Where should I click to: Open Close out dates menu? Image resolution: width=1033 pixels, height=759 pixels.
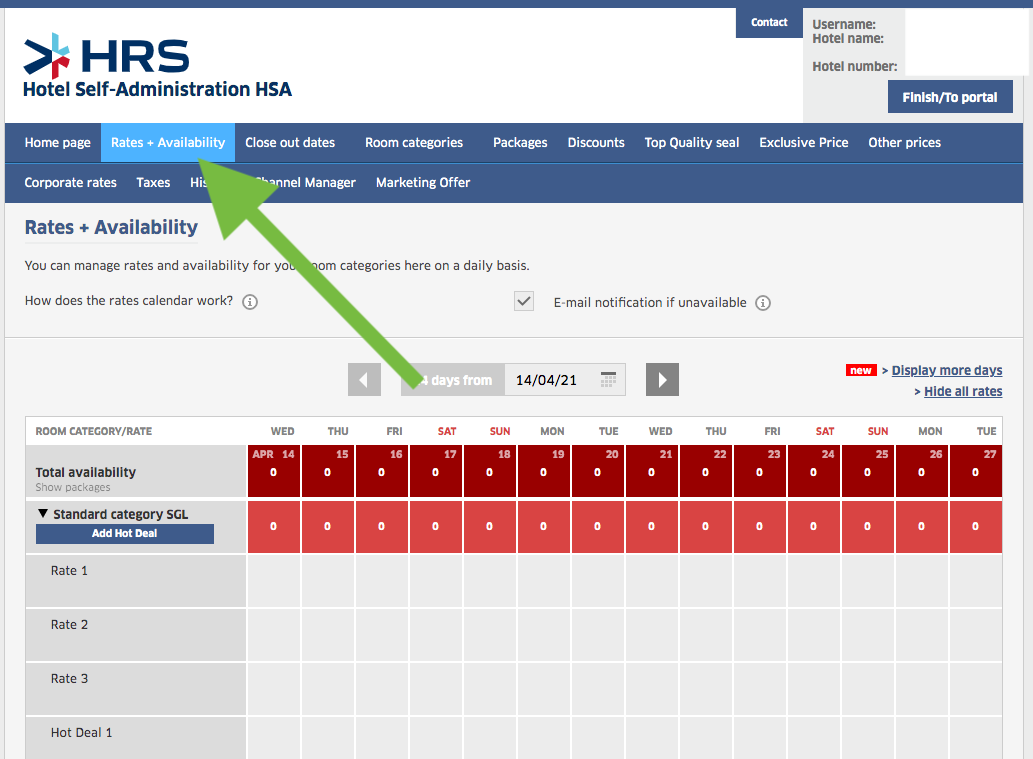click(290, 142)
